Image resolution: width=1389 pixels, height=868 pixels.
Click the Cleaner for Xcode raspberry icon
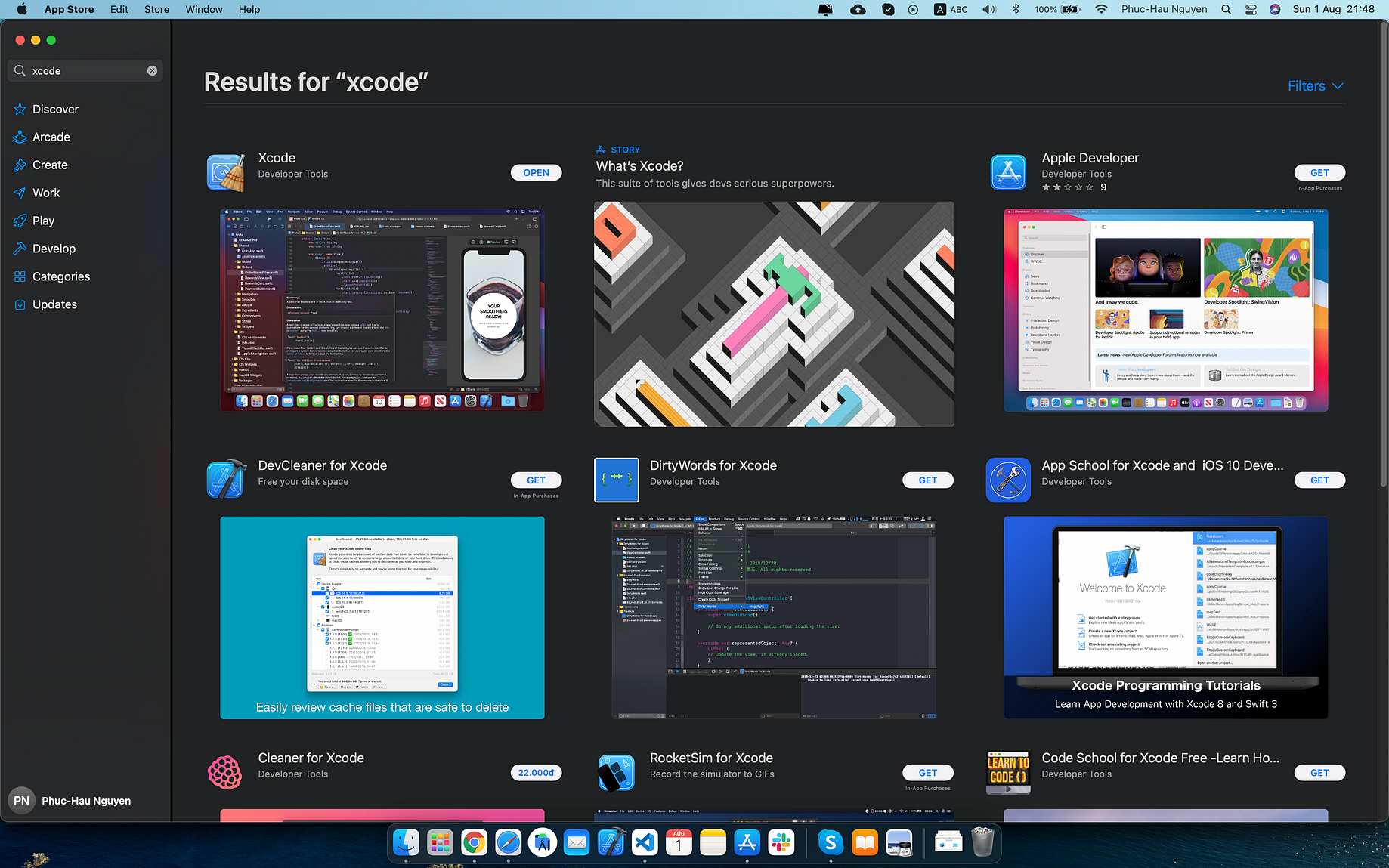225,772
